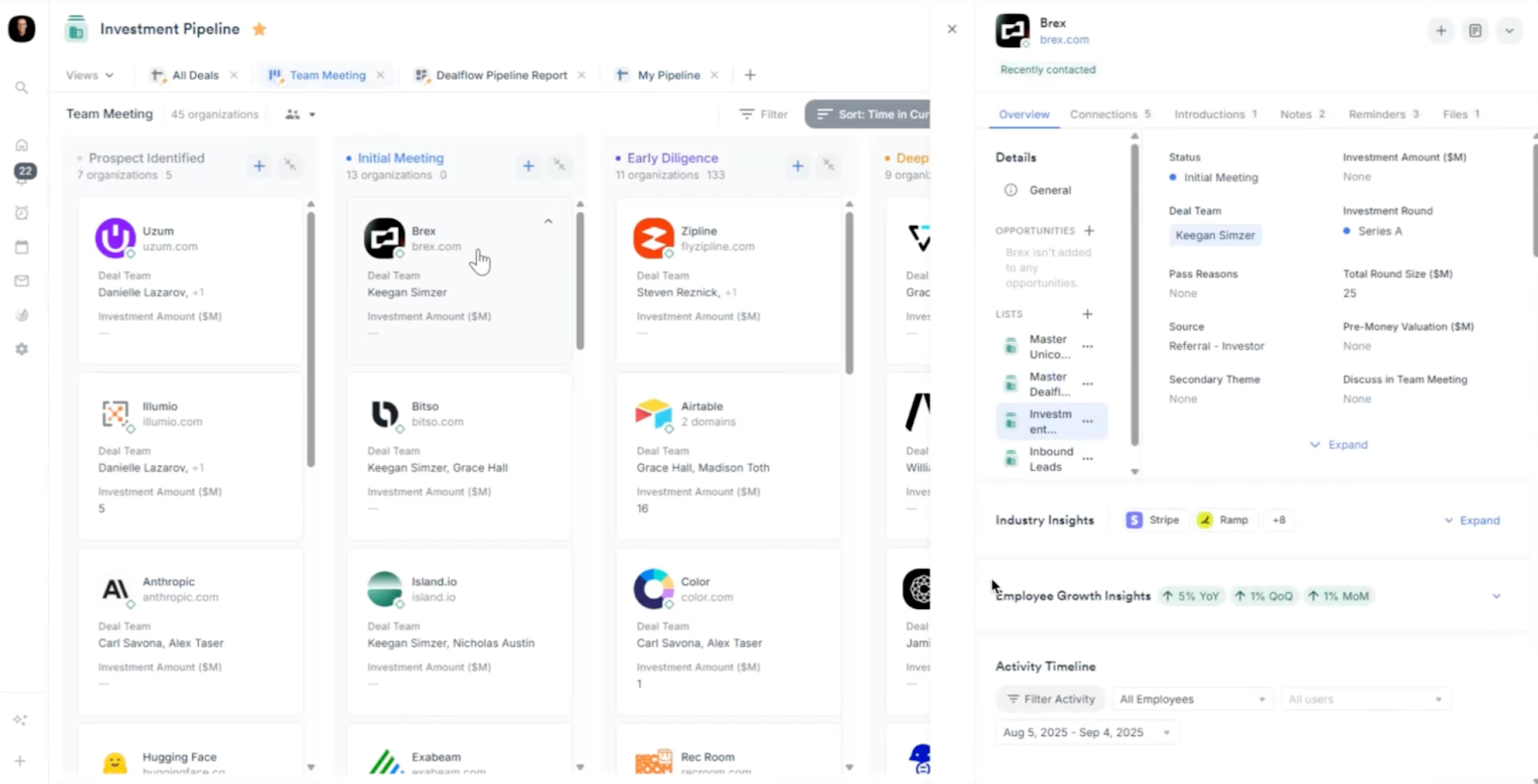Select the Investment list entry
The width and height of the screenshot is (1538, 784).
pos(1052,422)
